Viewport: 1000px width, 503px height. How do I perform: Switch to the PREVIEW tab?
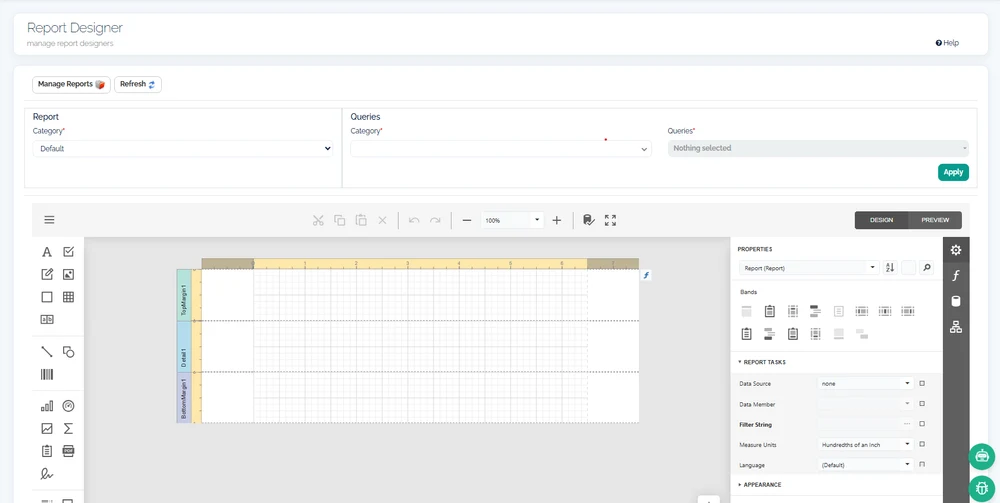click(935, 220)
